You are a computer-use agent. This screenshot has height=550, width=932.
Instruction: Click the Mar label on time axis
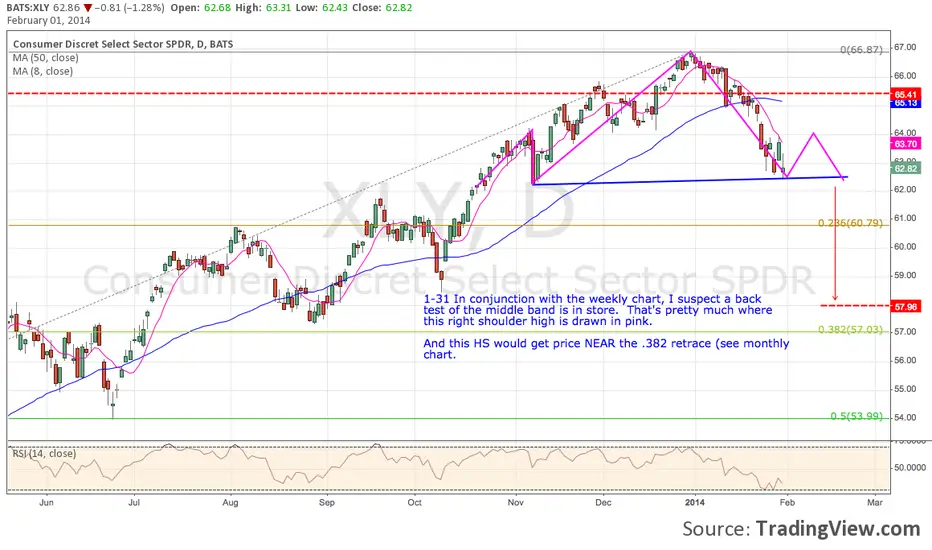[x=874, y=502]
